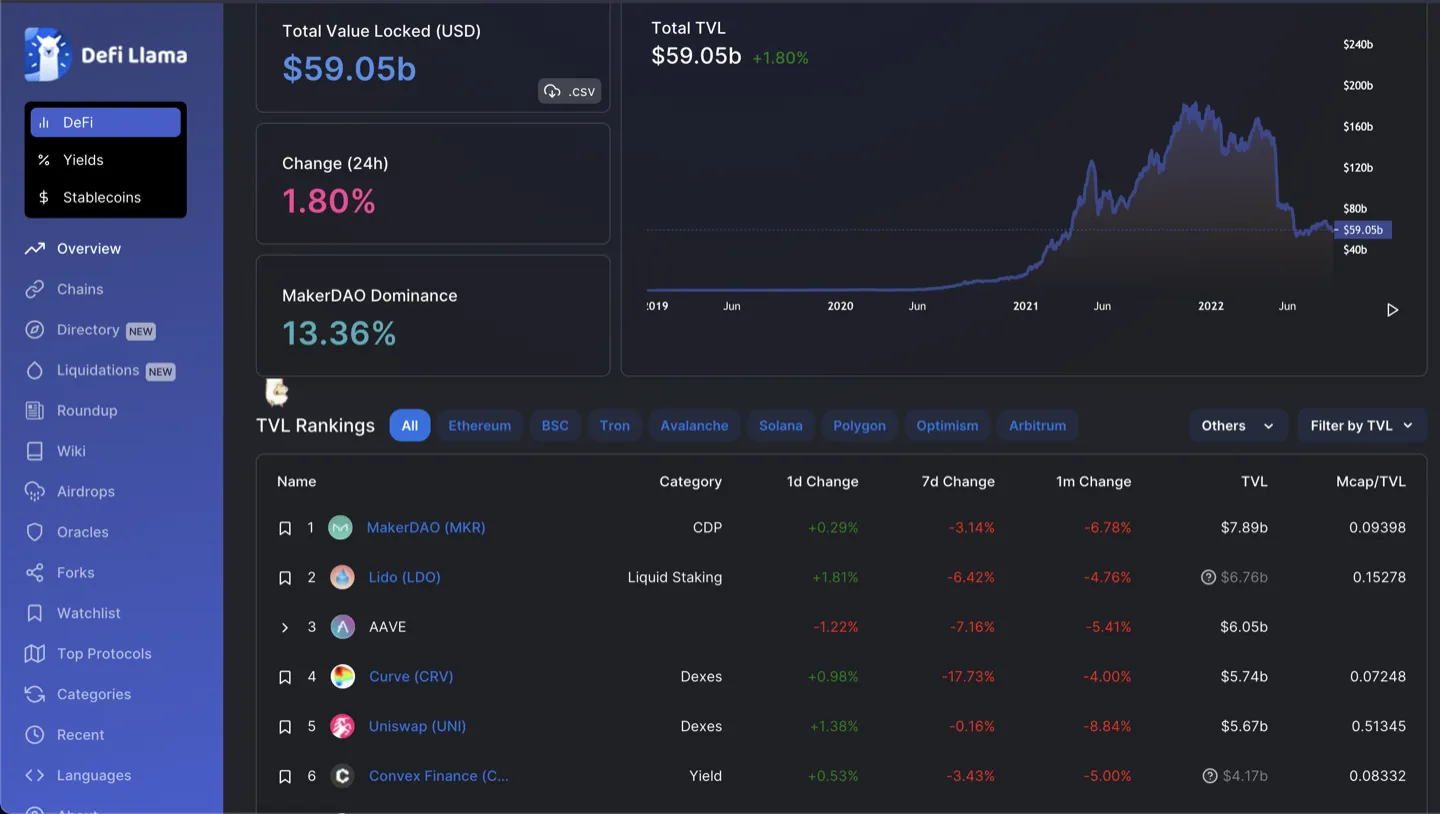
Task: Click the cloud-drizzle icon beside Airdrops
Action: tap(35, 491)
